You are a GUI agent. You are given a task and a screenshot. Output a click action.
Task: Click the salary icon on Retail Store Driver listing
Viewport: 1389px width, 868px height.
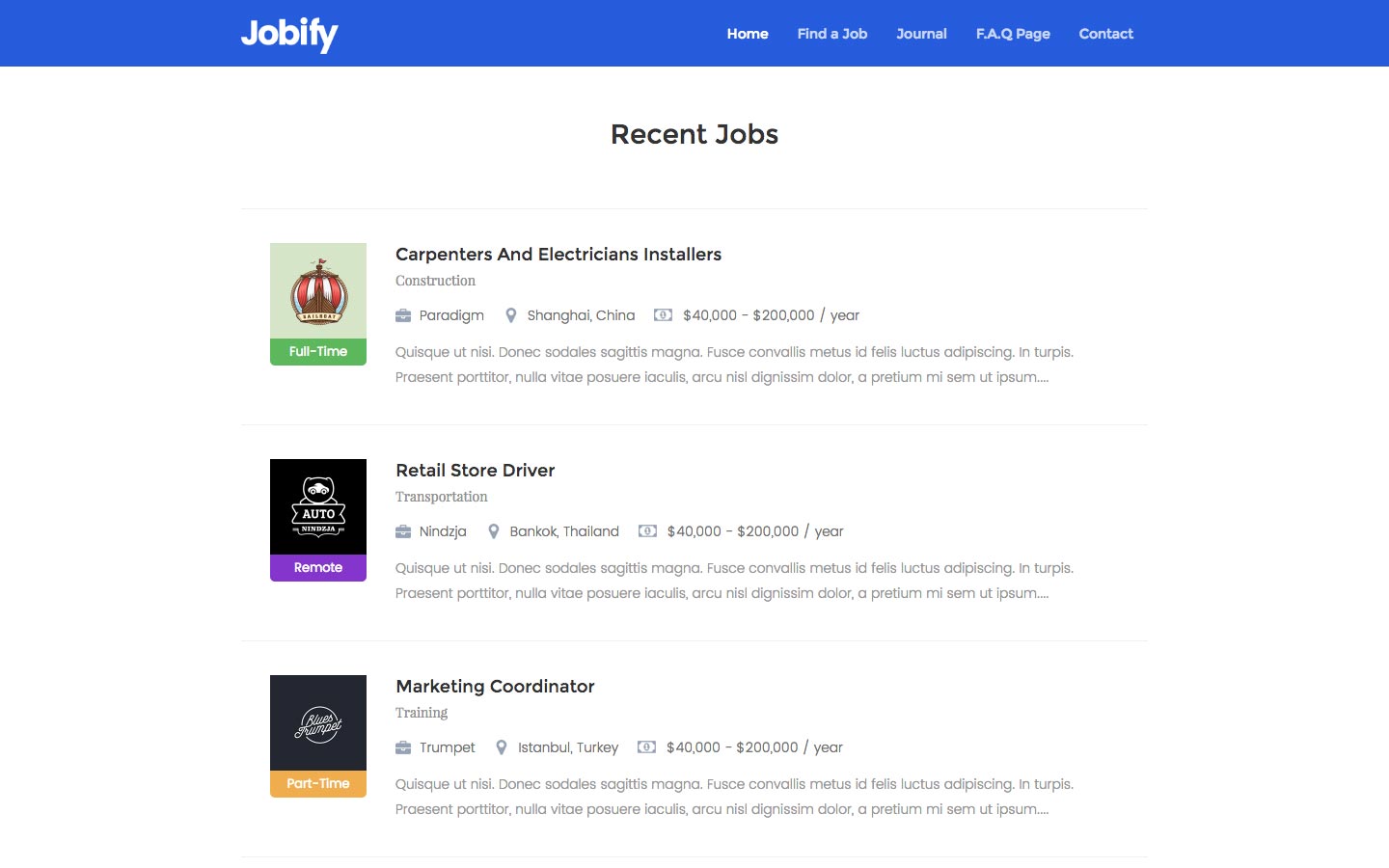click(x=646, y=531)
